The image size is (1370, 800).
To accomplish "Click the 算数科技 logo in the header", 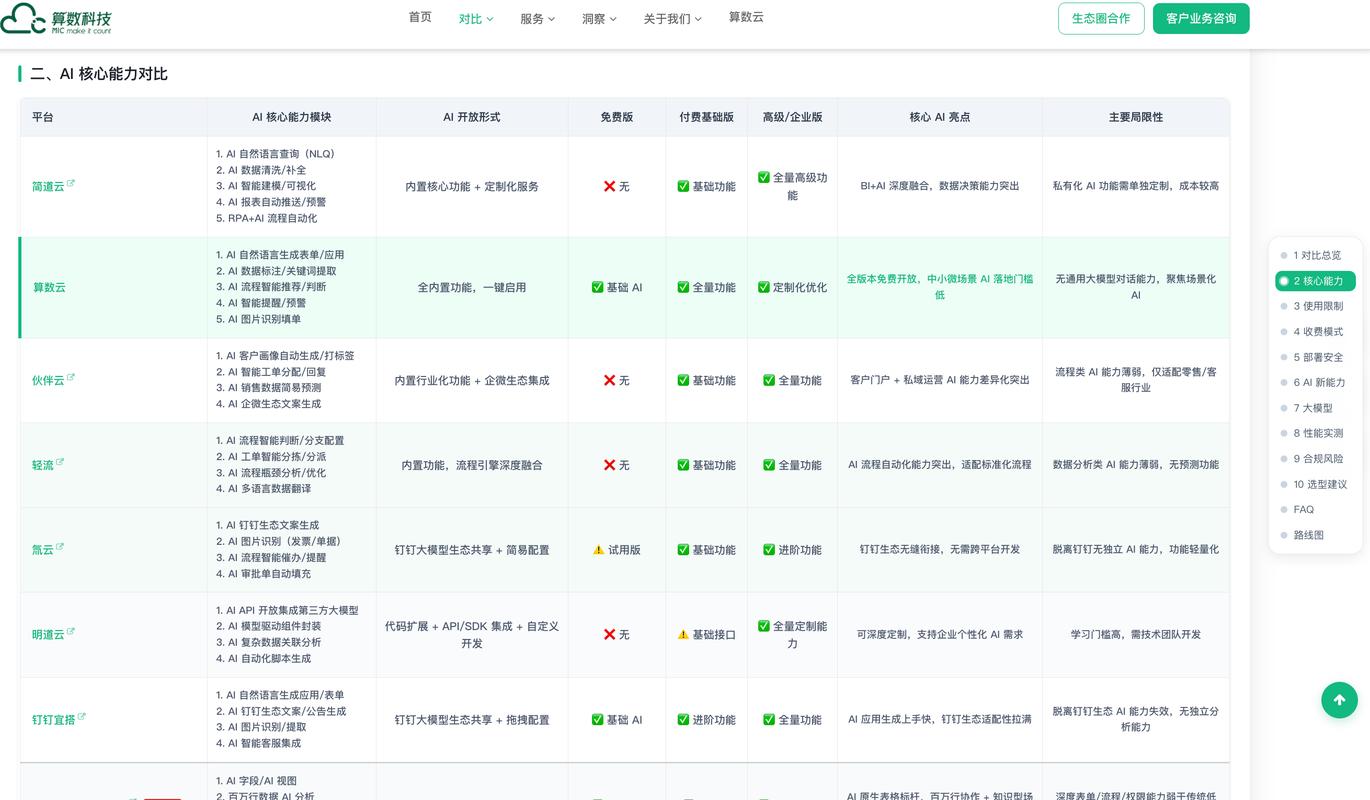I will click(56, 19).
